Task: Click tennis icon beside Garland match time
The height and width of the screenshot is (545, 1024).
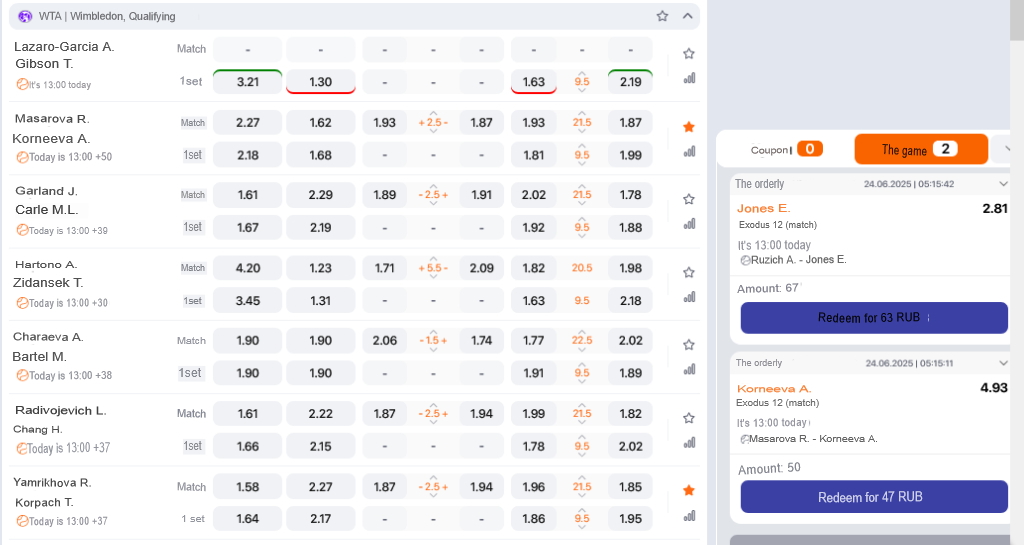Action: (x=22, y=230)
